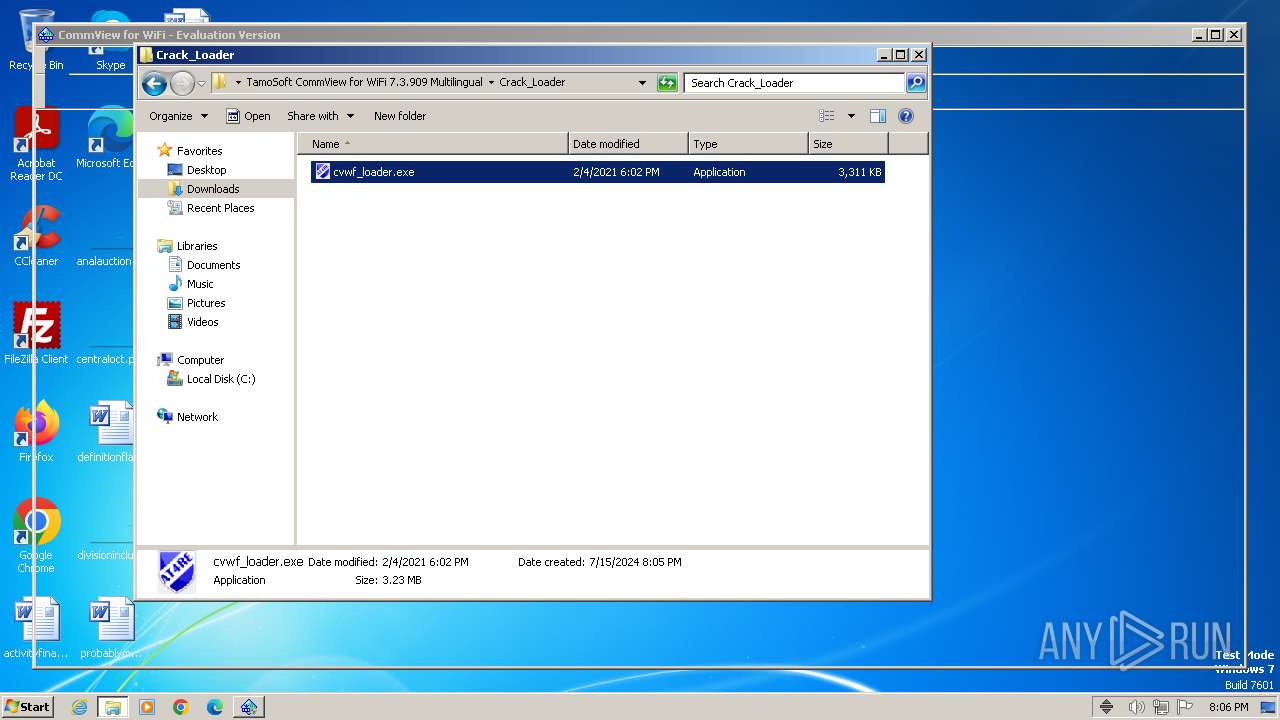This screenshot has width=1280, height=720.
Task: Sort by the Type column header
Action: click(748, 144)
